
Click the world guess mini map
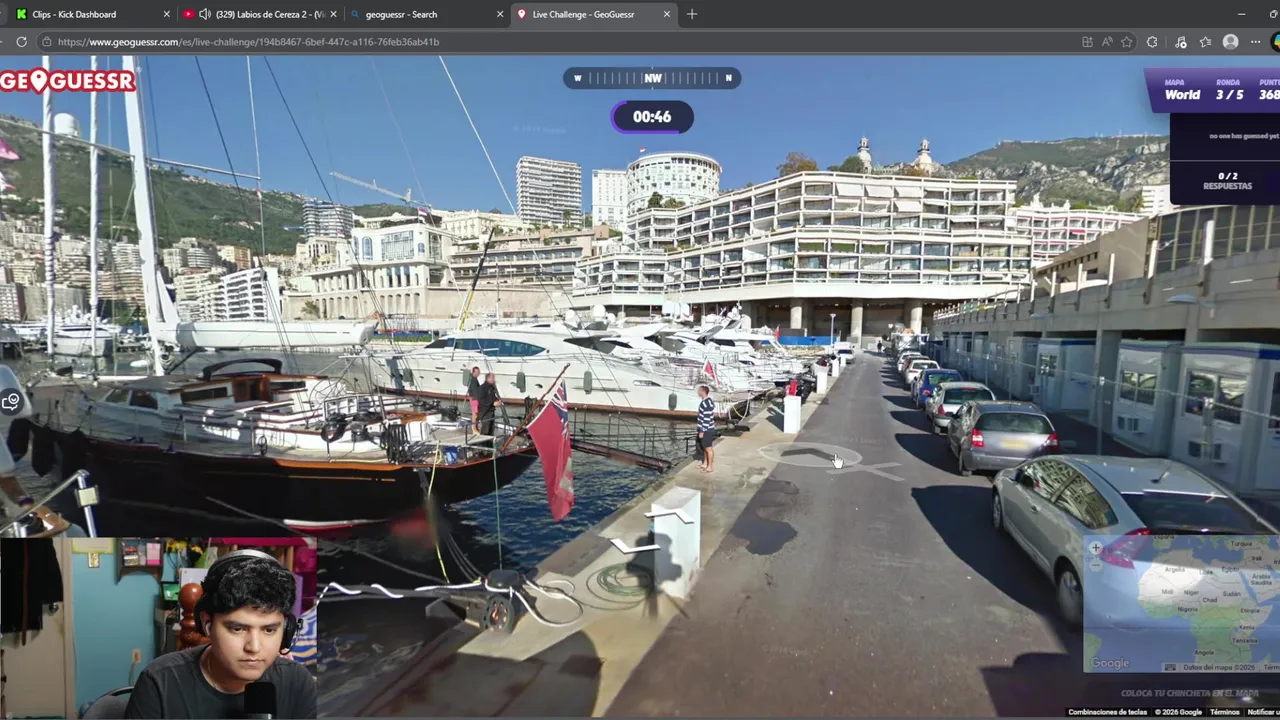(x=1181, y=604)
